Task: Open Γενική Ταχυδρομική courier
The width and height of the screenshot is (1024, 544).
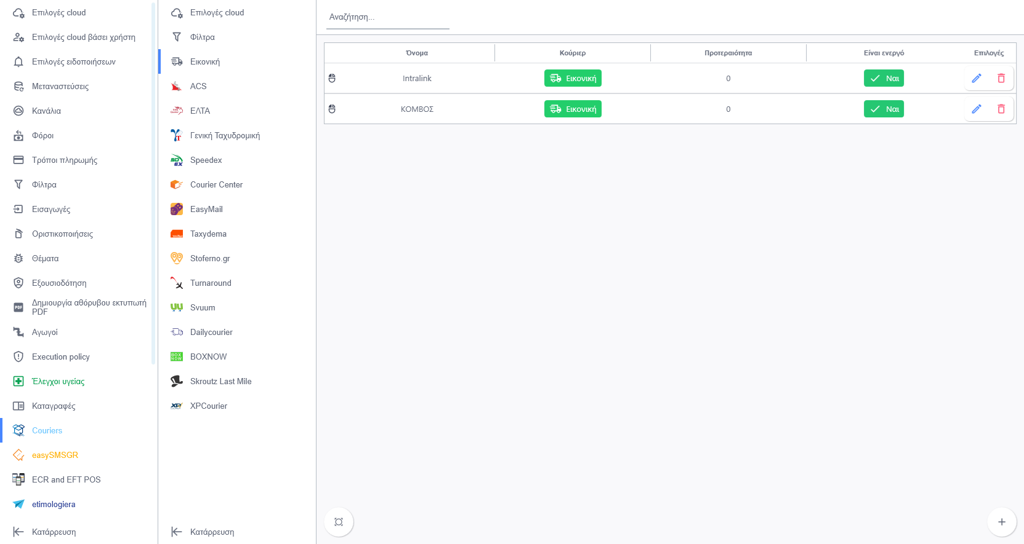Action: pyautogui.click(x=225, y=136)
